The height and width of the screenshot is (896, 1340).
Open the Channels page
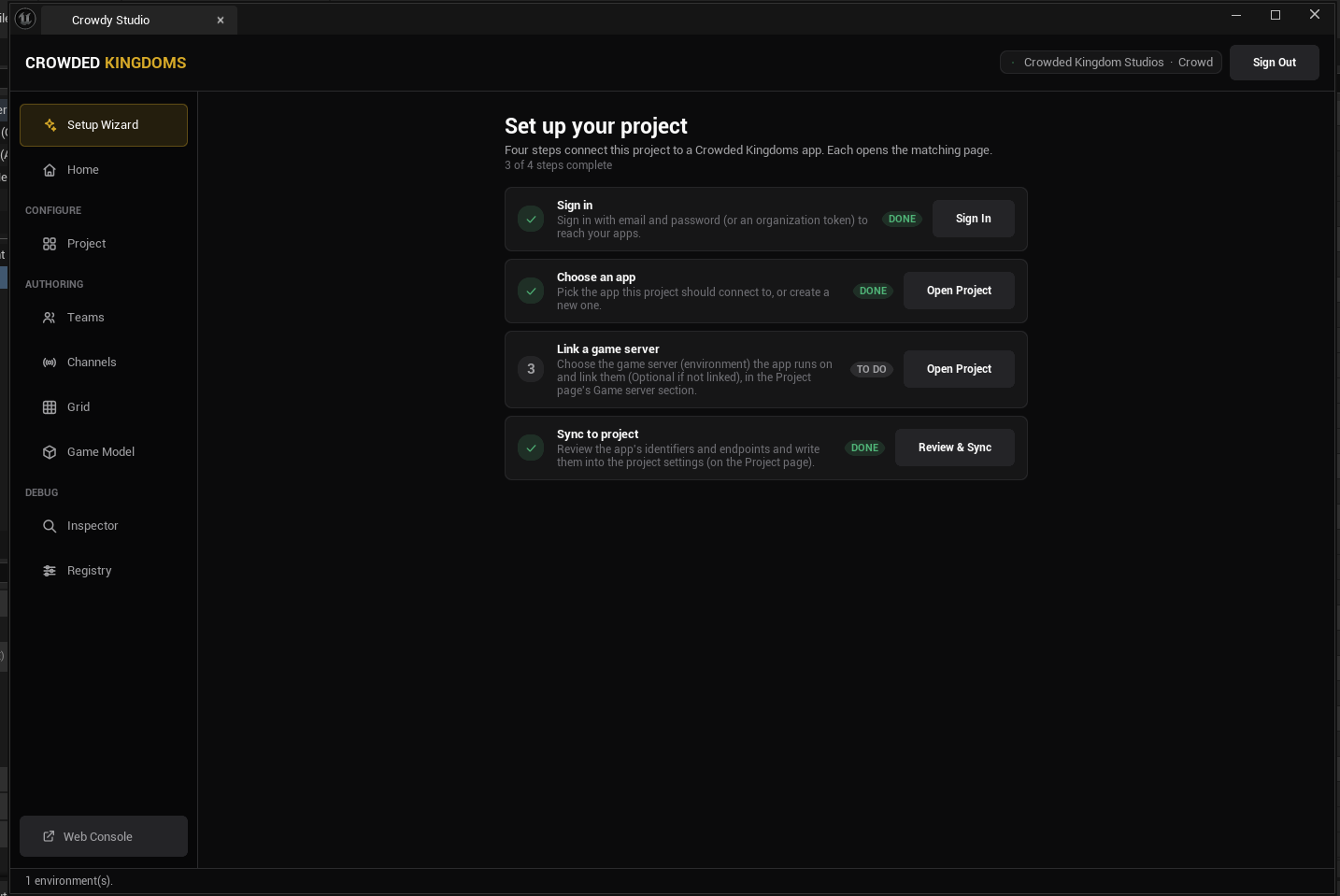[x=104, y=363]
